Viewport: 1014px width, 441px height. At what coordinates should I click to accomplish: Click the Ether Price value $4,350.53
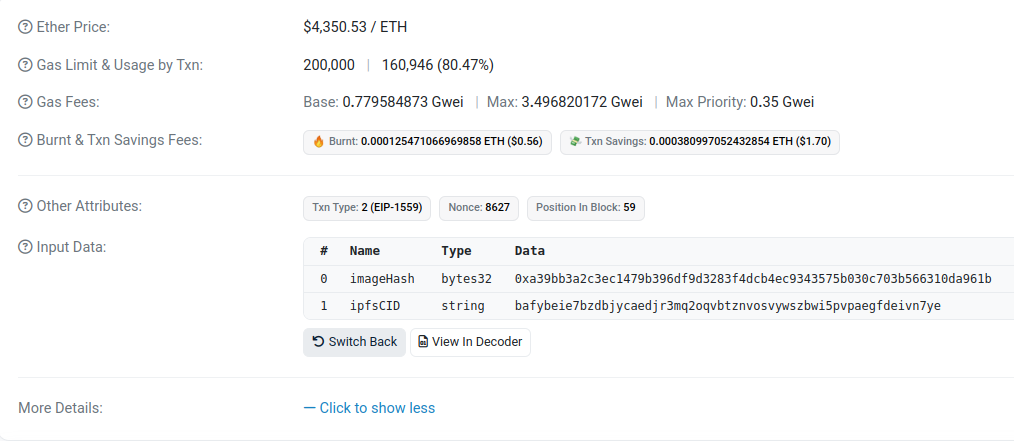(355, 27)
